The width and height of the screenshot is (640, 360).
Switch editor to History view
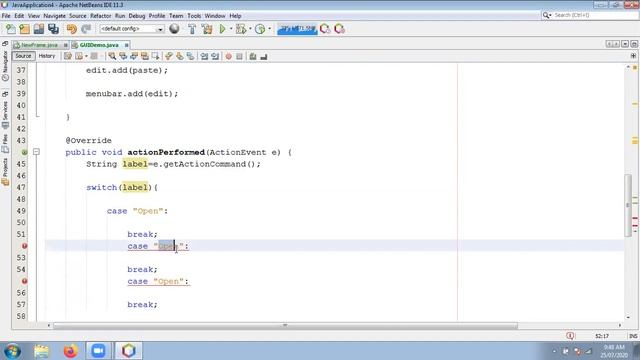(47, 56)
